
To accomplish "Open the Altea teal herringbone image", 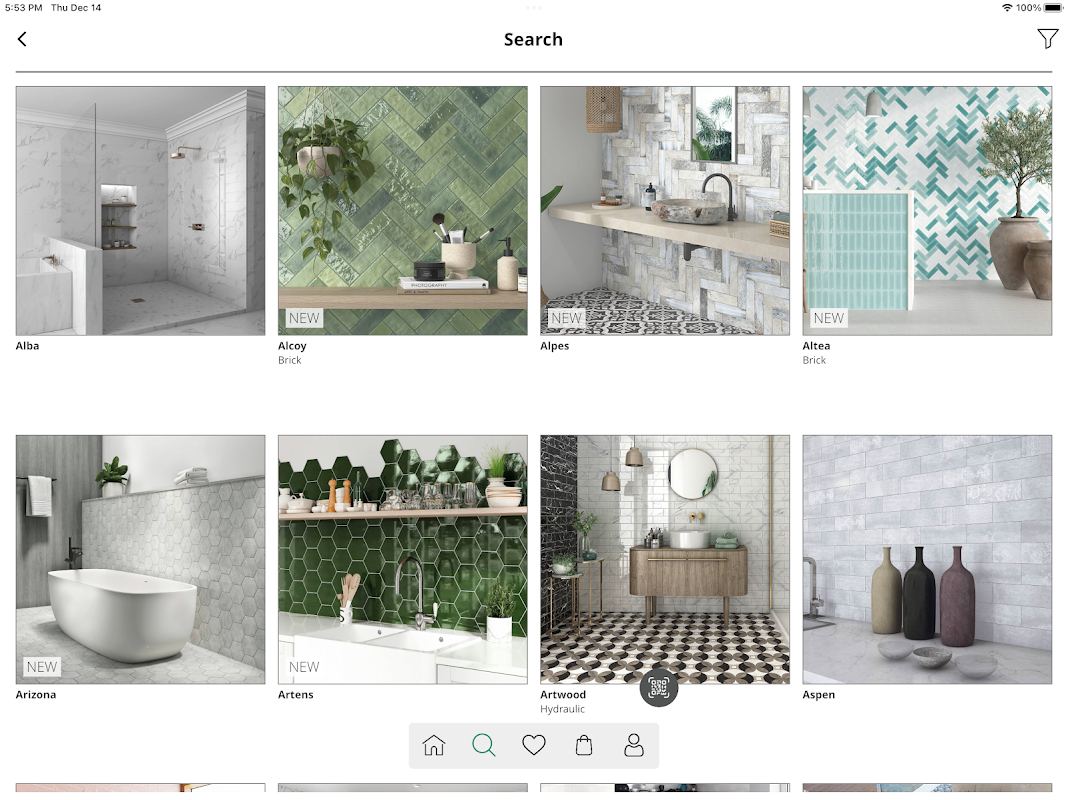I will 927,210.
